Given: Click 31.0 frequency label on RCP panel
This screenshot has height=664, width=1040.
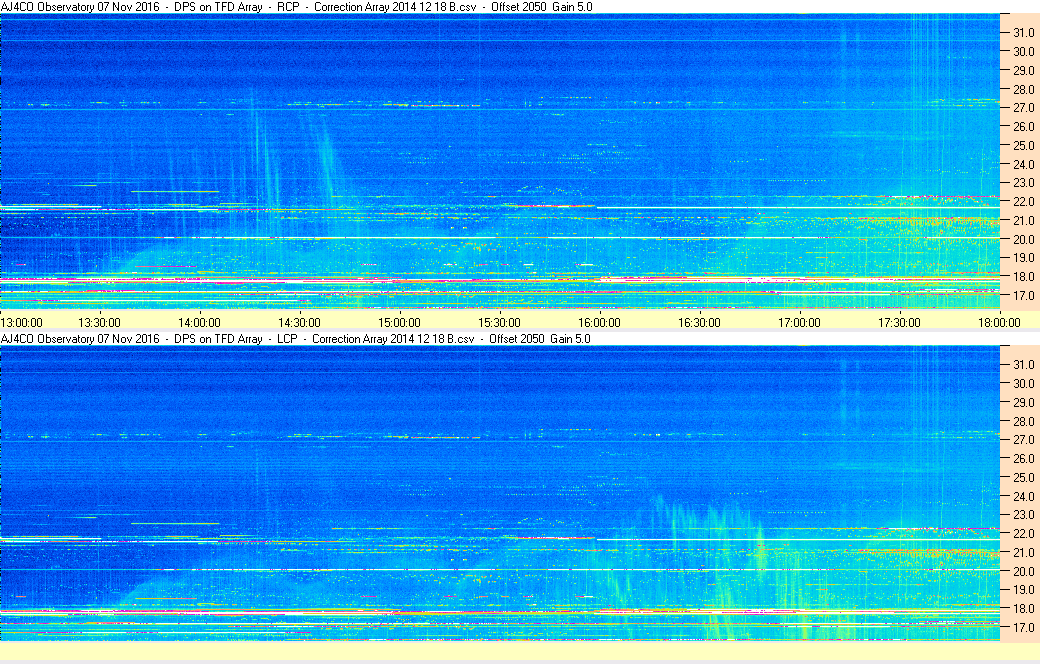Looking at the screenshot, I should tap(1023, 33).
